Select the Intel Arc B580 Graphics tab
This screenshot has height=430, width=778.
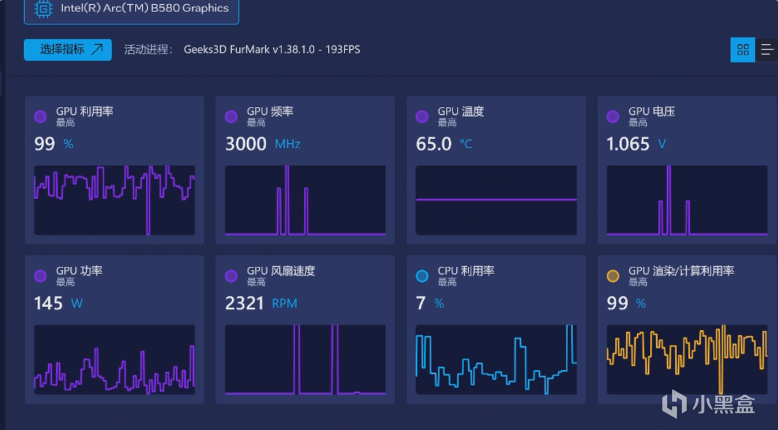(x=131, y=10)
